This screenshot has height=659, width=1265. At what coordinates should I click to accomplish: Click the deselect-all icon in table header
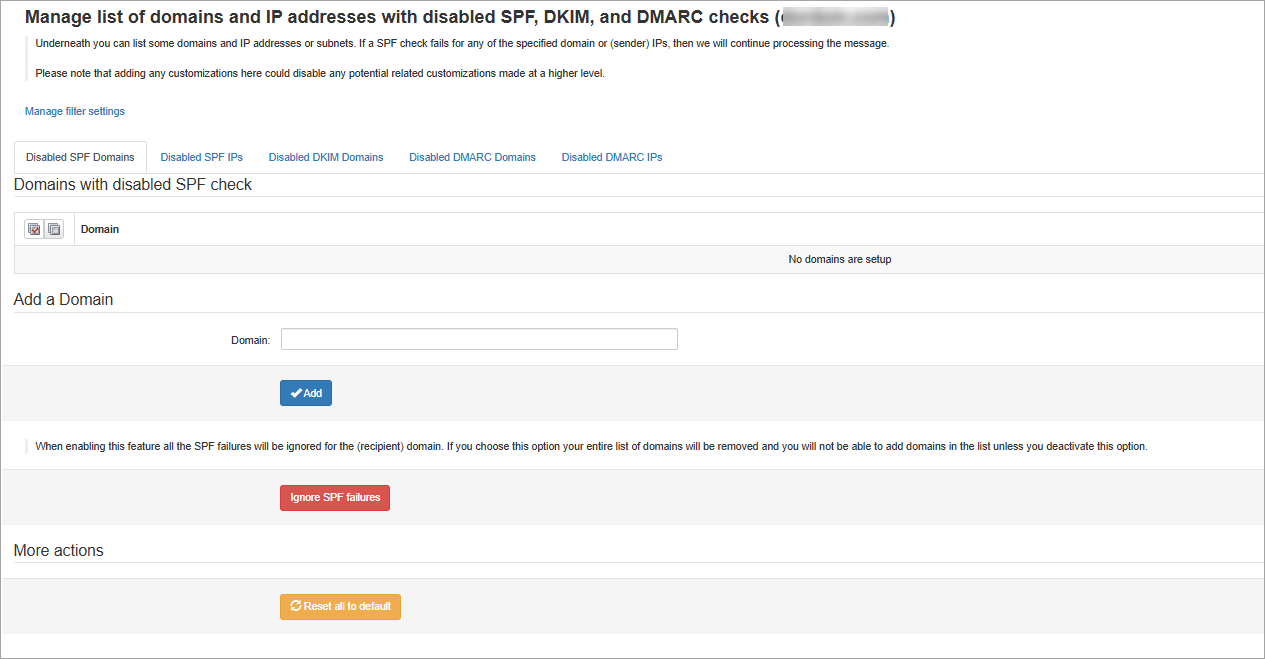(54, 229)
